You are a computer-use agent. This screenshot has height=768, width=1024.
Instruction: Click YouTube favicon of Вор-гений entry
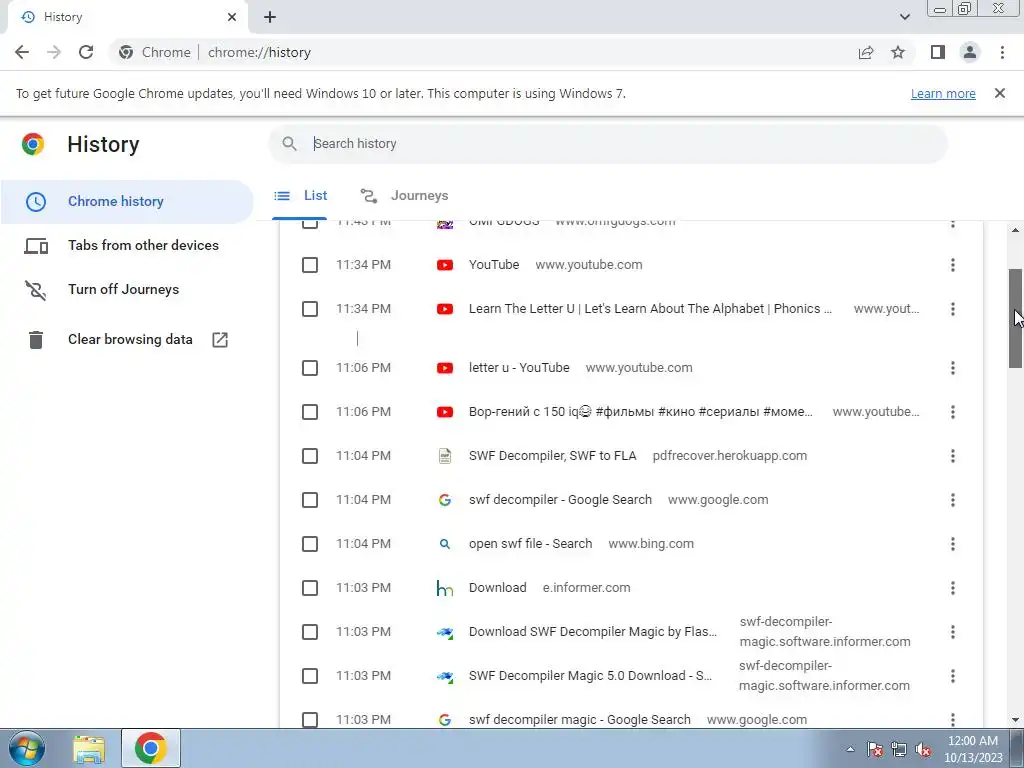click(x=445, y=412)
